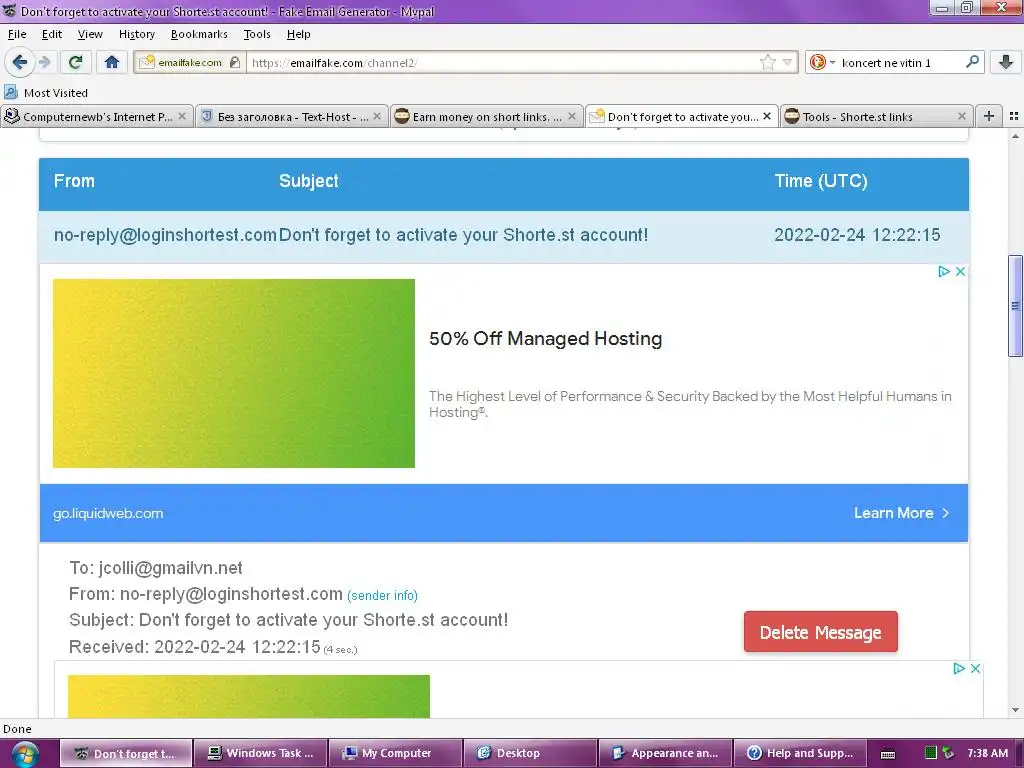Click the taskbar clock showing 7:38 AM
Viewport: 1024px width, 768px height.
tap(987, 753)
